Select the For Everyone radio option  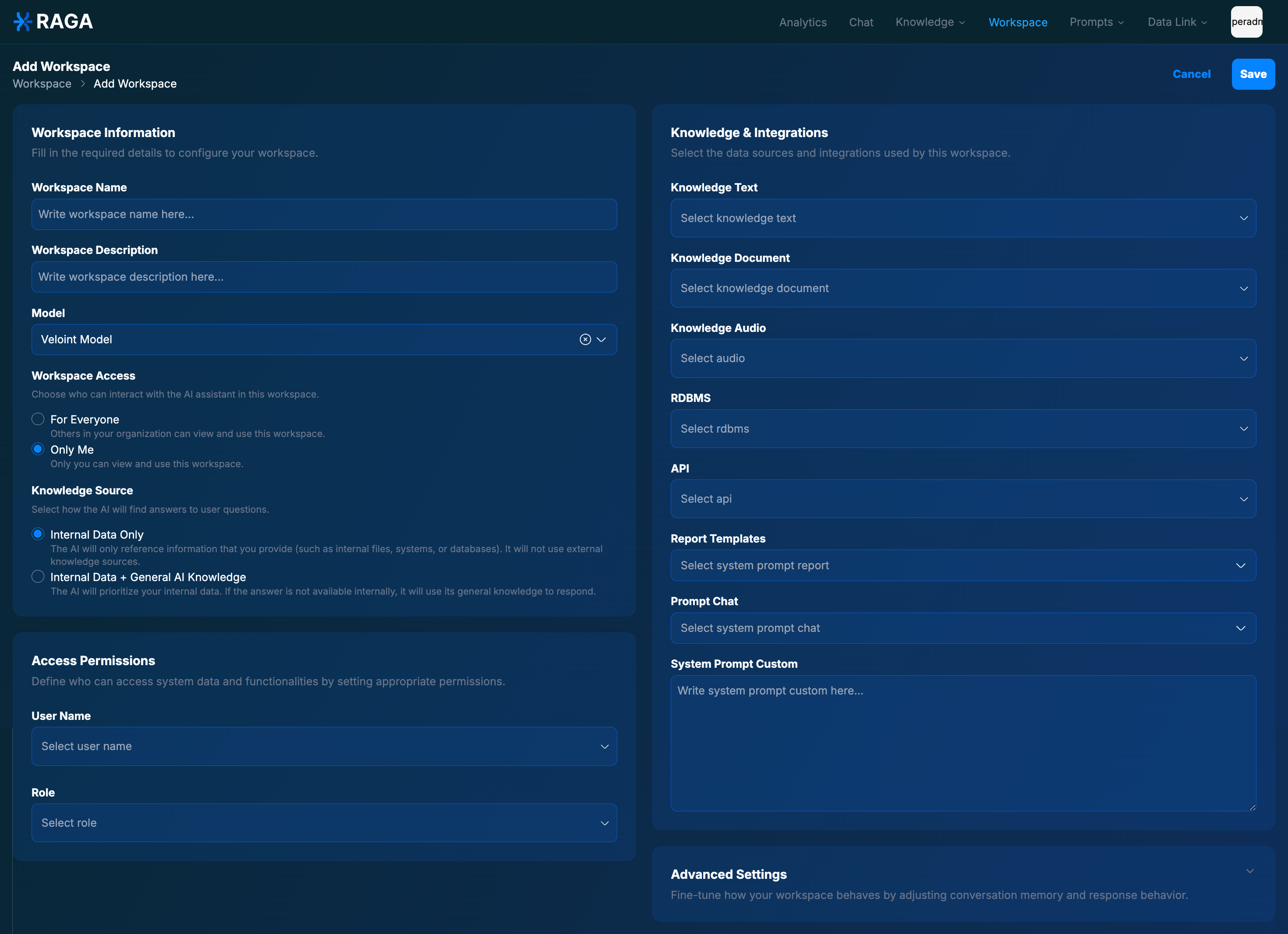point(38,419)
